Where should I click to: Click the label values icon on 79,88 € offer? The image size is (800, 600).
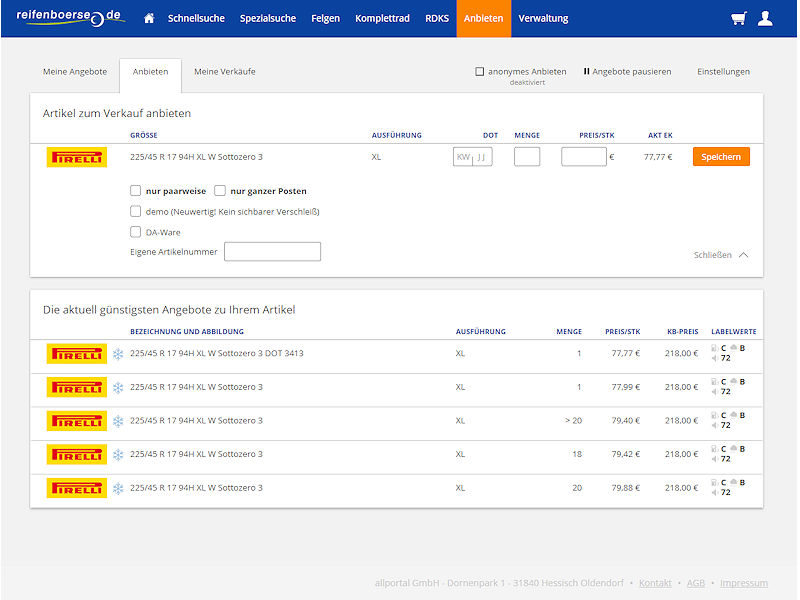728,487
